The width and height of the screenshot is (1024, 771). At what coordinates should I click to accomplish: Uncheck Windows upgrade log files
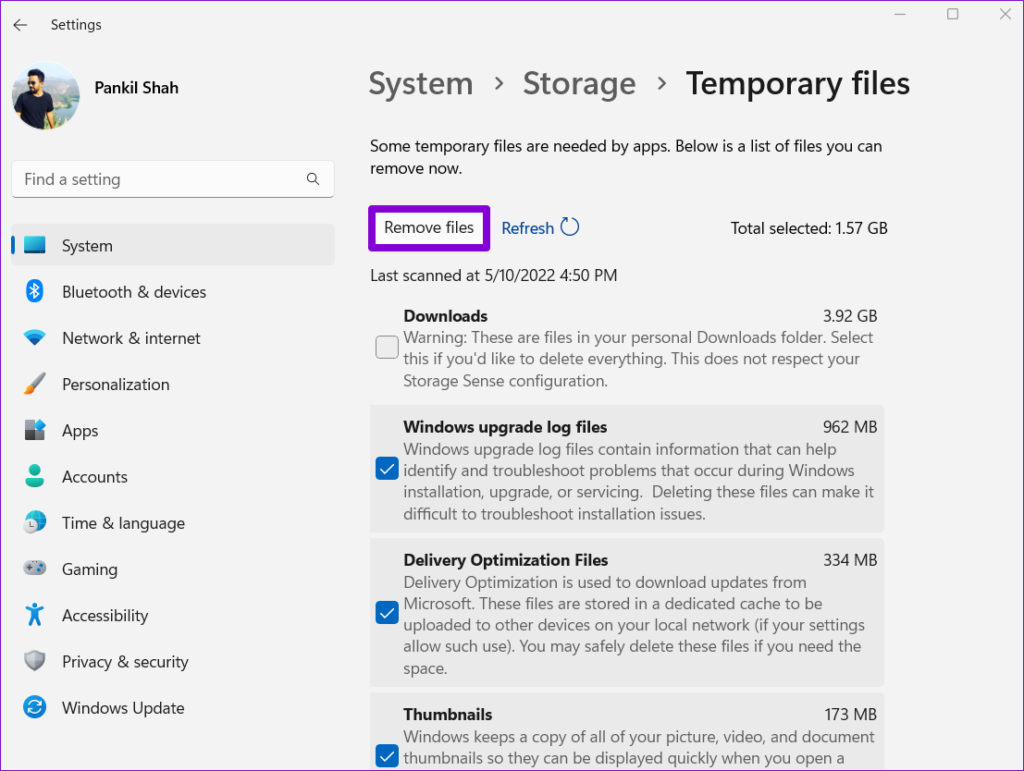point(387,468)
